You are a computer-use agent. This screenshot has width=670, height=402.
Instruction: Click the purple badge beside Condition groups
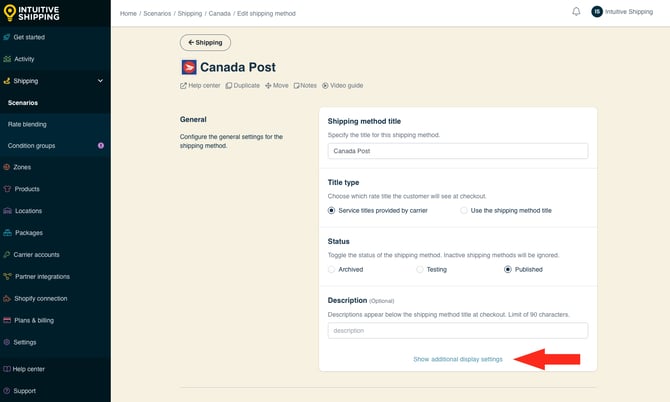(101, 146)
